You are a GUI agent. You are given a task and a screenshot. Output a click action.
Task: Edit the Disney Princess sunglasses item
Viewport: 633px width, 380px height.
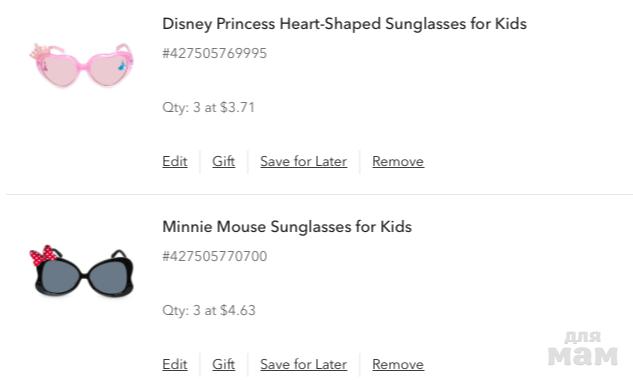(x=175, y=161)
